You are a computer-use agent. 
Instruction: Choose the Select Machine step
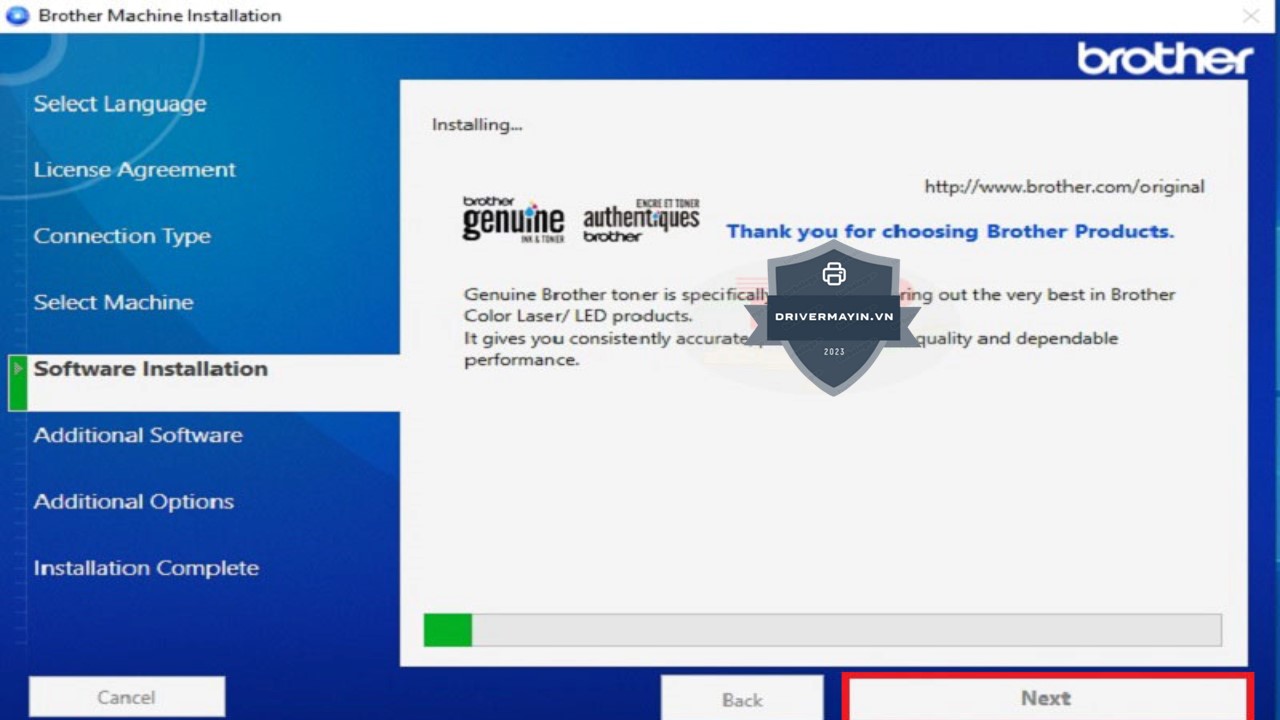coord(113,303)
